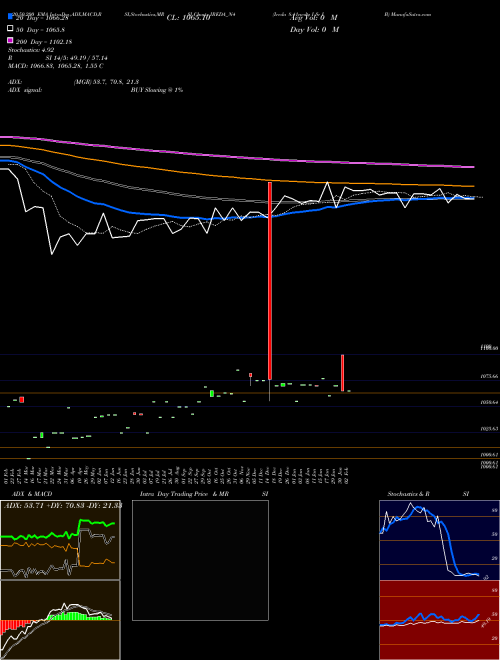Open the red RSI chart panel
Image resolution: width=500 pixels, height=660 pixels.
pos(439,620)
